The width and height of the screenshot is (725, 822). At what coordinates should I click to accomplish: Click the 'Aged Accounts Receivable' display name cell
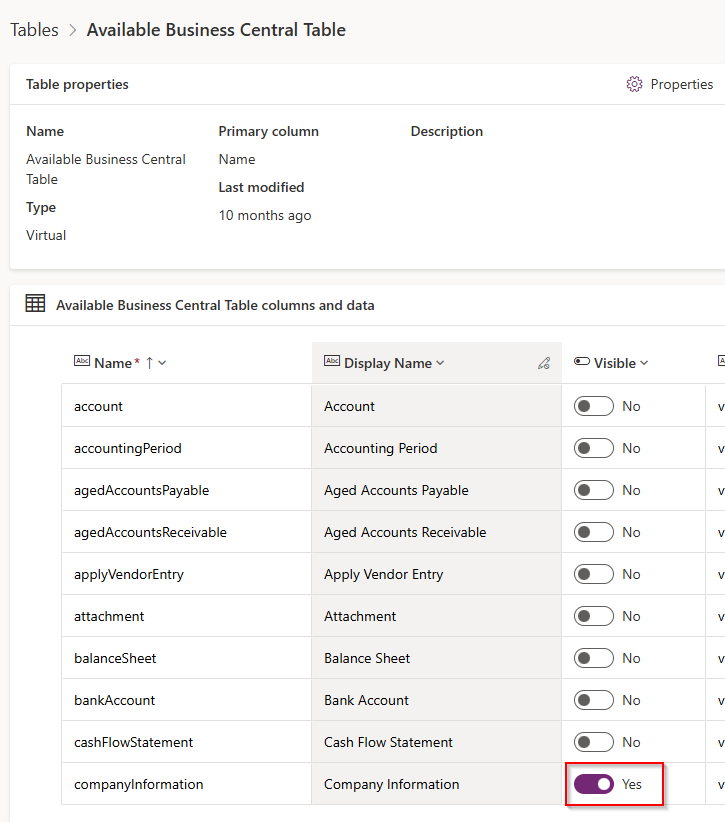pos(437,532)
